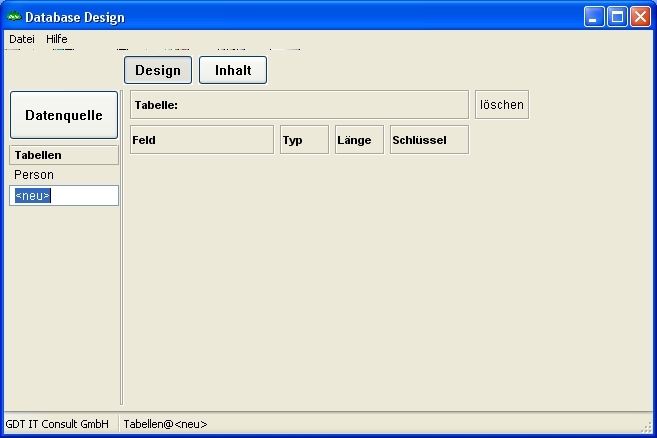Select the Person table in the list
Screen dimensions: 657x438
click(35, 175)
